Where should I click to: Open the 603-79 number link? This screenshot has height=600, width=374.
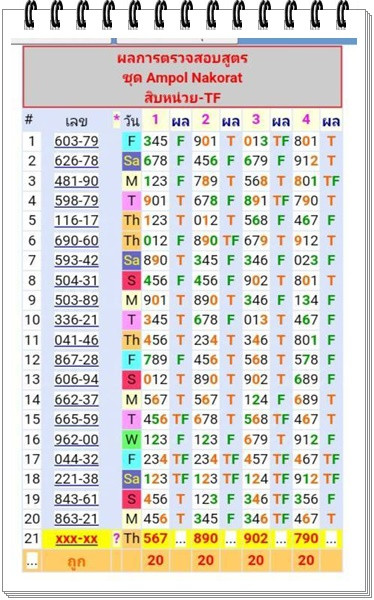[x=76, y=141]
